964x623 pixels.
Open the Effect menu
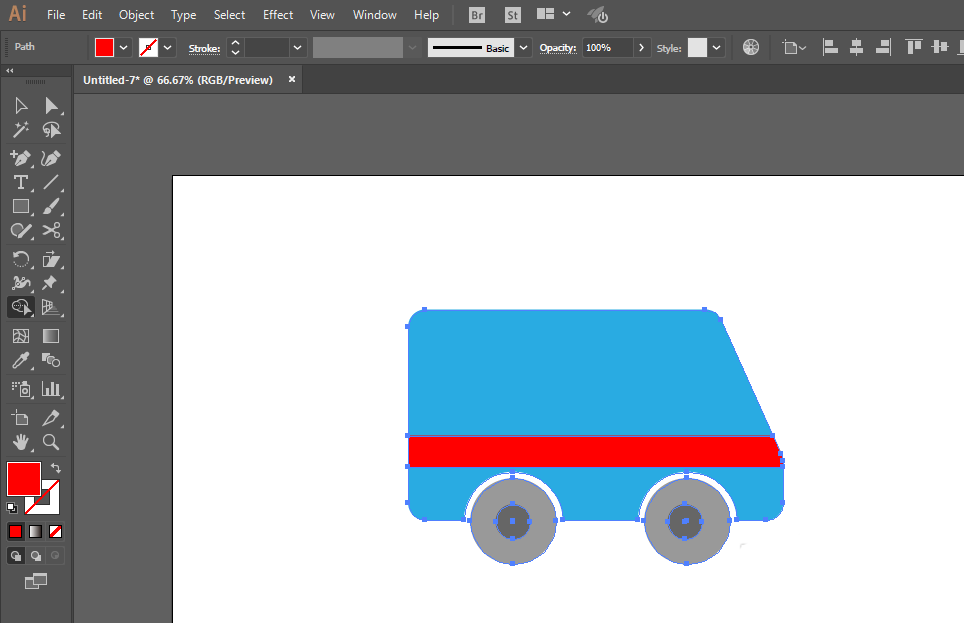[278, 15]
